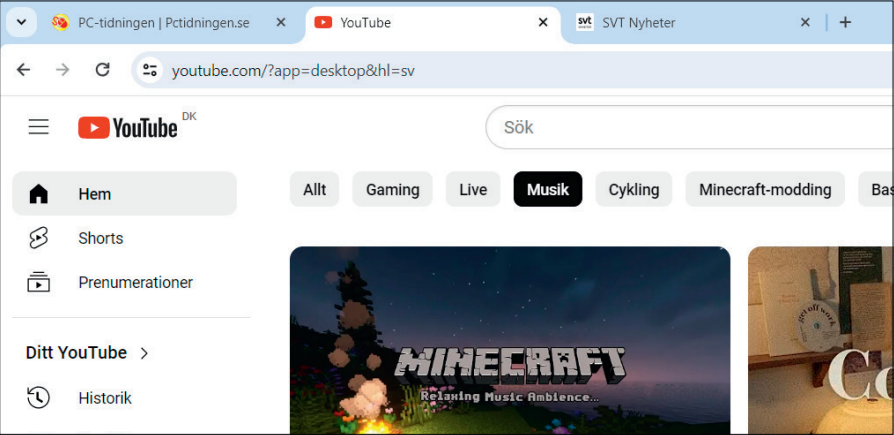Open the Minecraft Relaxing Music video thumbnail
Screen dimensions: 894x435
pos(510,340)
